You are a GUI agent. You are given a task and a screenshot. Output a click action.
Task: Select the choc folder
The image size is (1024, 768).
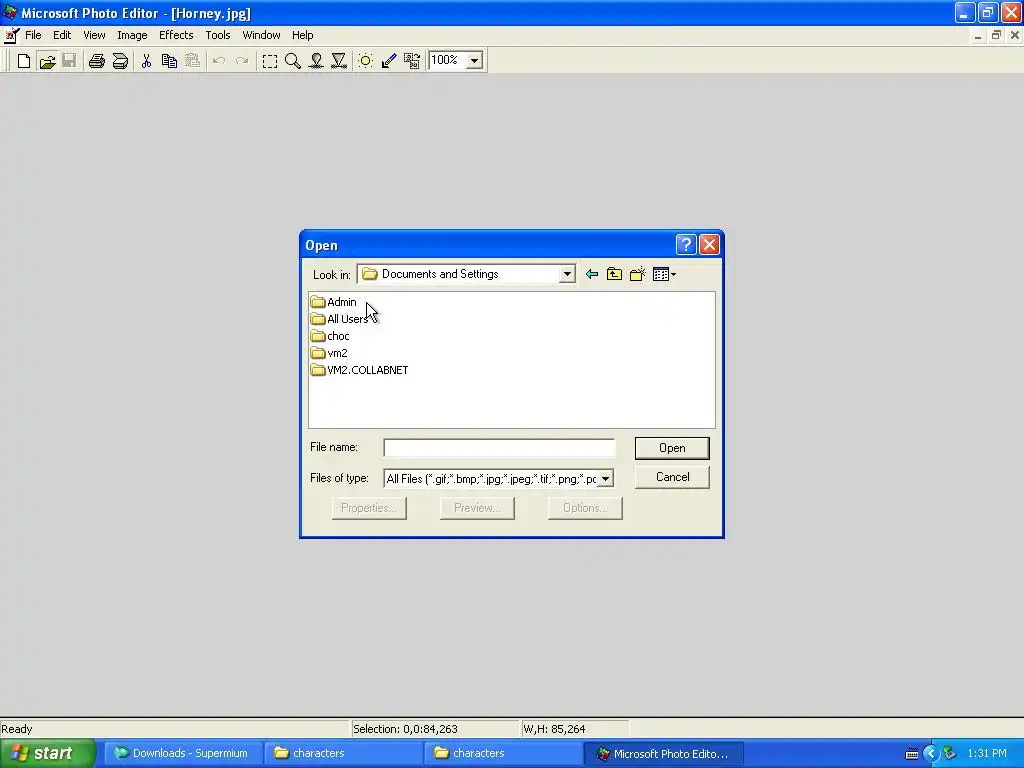coord(330,336)
